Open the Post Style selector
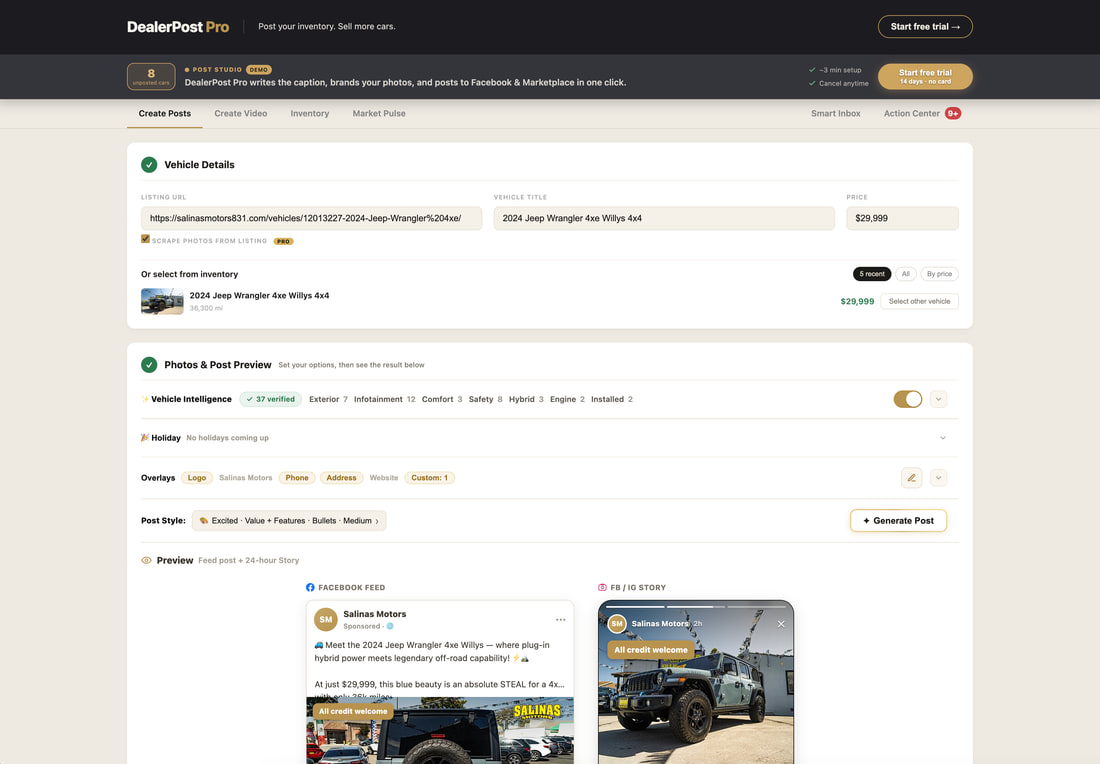This screenshot has width=1100, height=764. coord(289,521)
